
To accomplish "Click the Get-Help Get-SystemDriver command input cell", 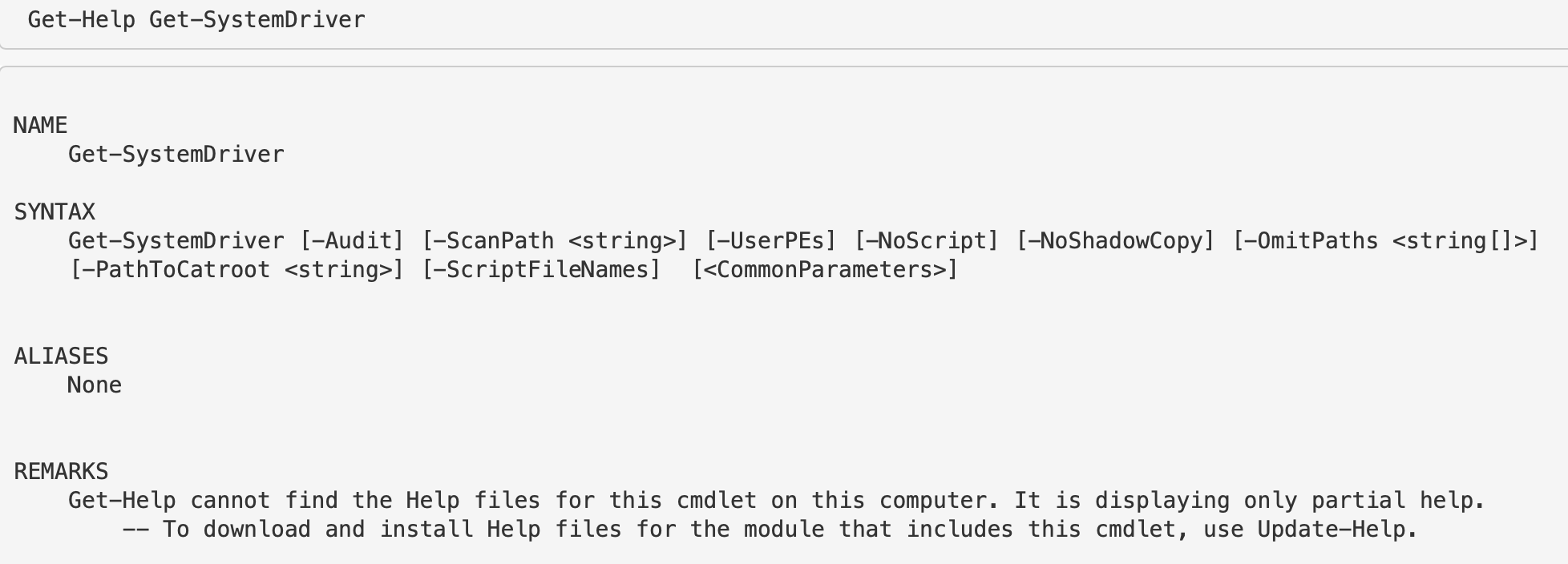I will 196,20.
